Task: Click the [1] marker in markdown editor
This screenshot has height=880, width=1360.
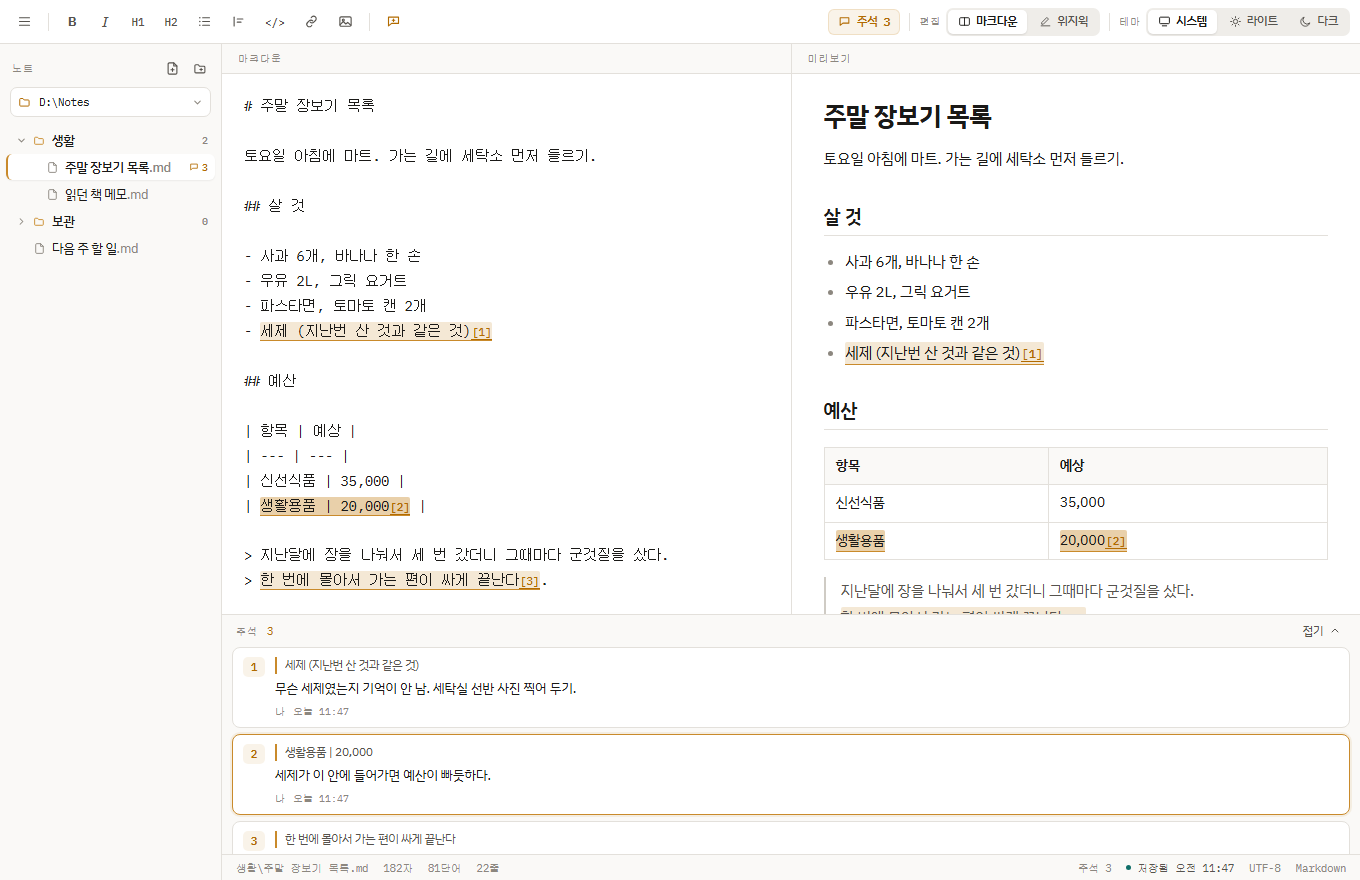Action: click(481, 332)
